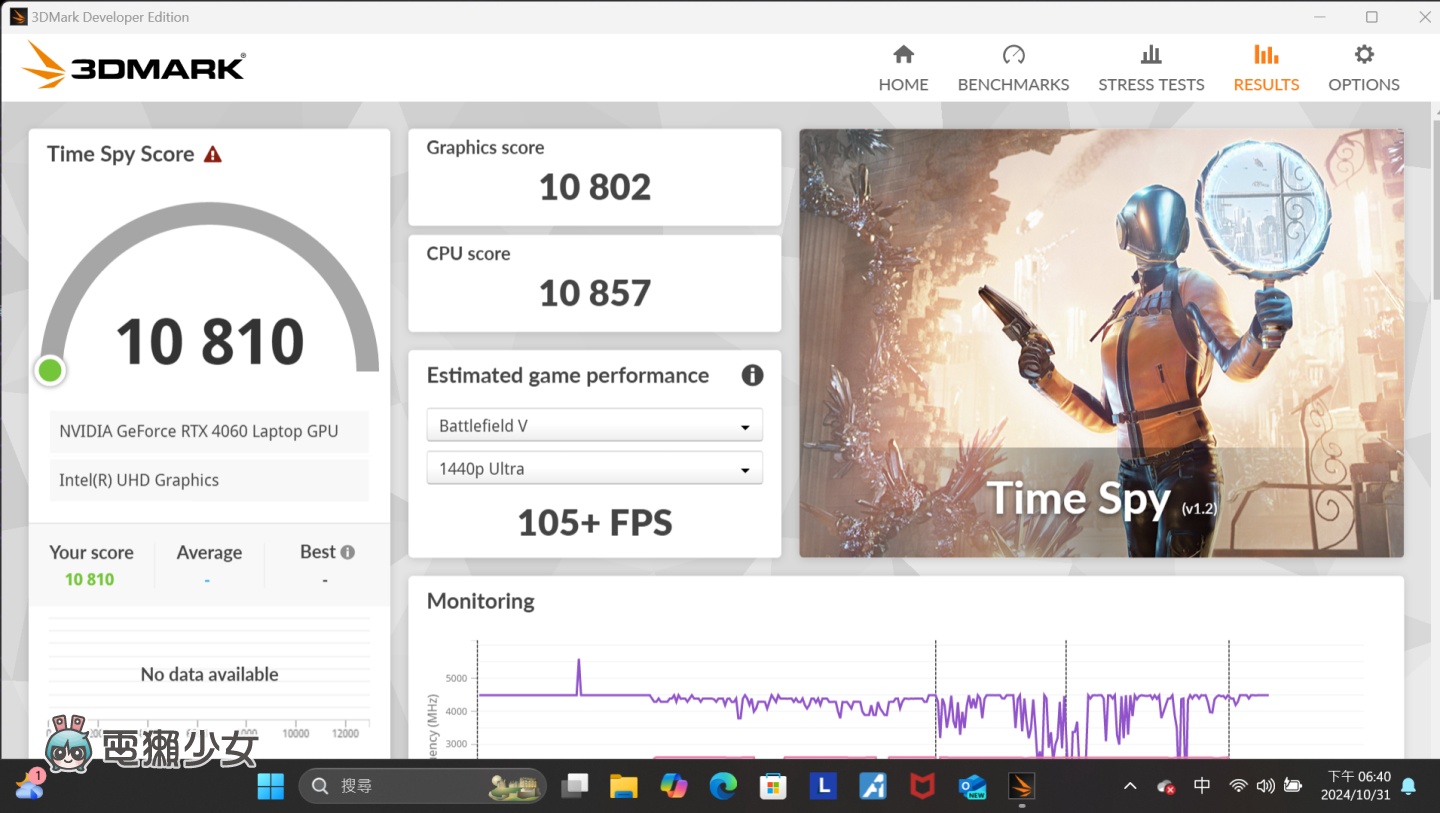Click the 3DMark taskbar icon

[1021, 786]
